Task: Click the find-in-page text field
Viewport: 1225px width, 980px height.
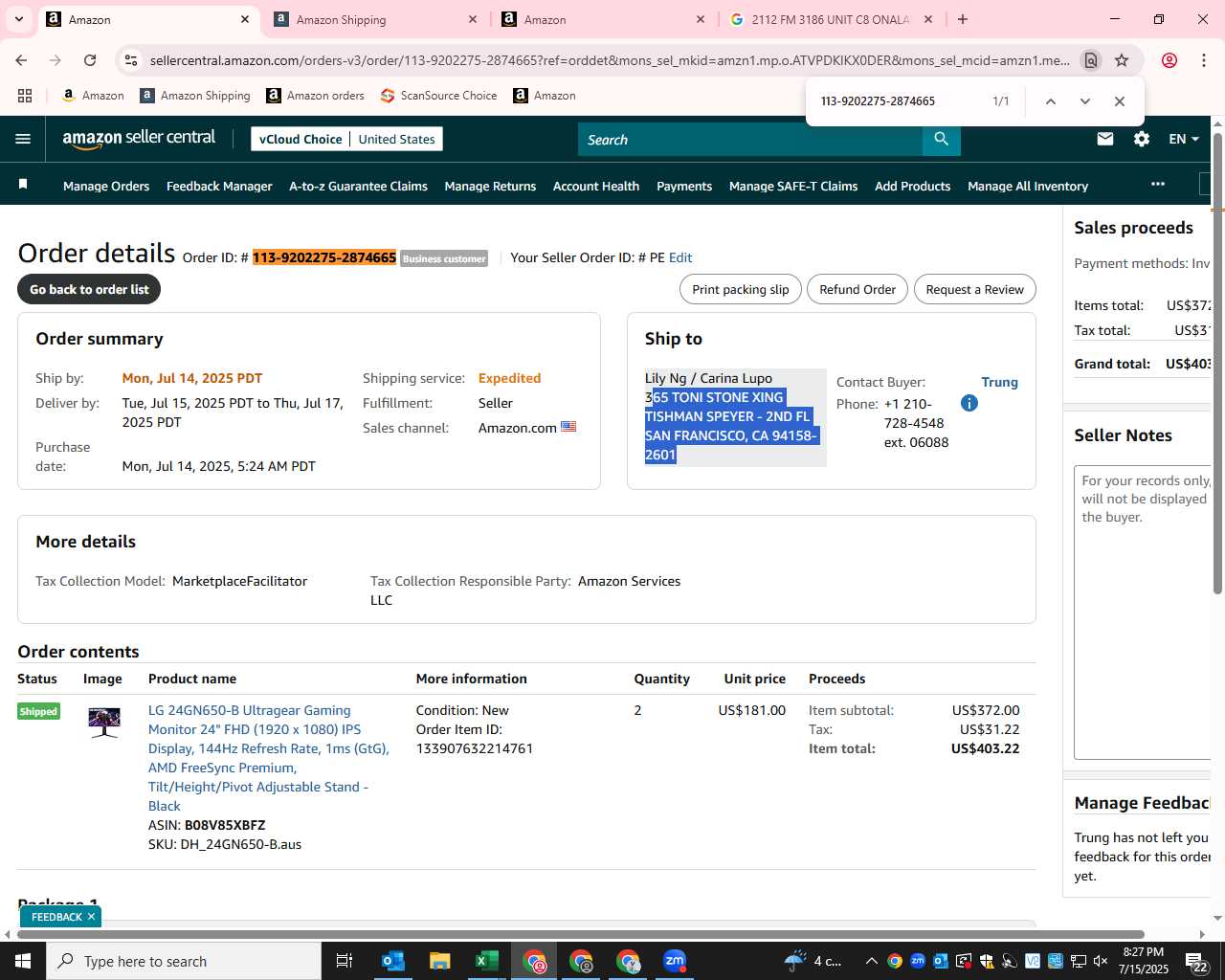Action: pos(895,101)
